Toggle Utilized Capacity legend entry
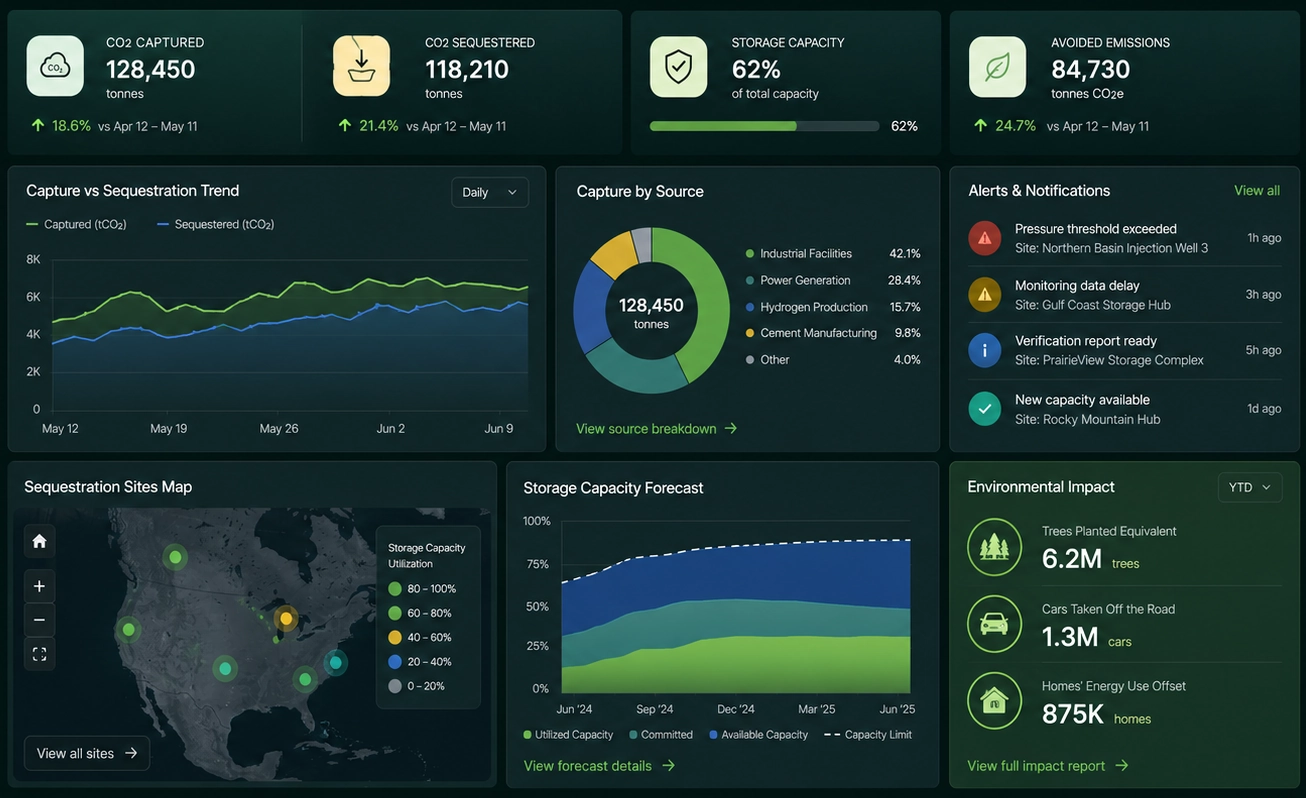The image size is (1306, 798). (568, 735)
